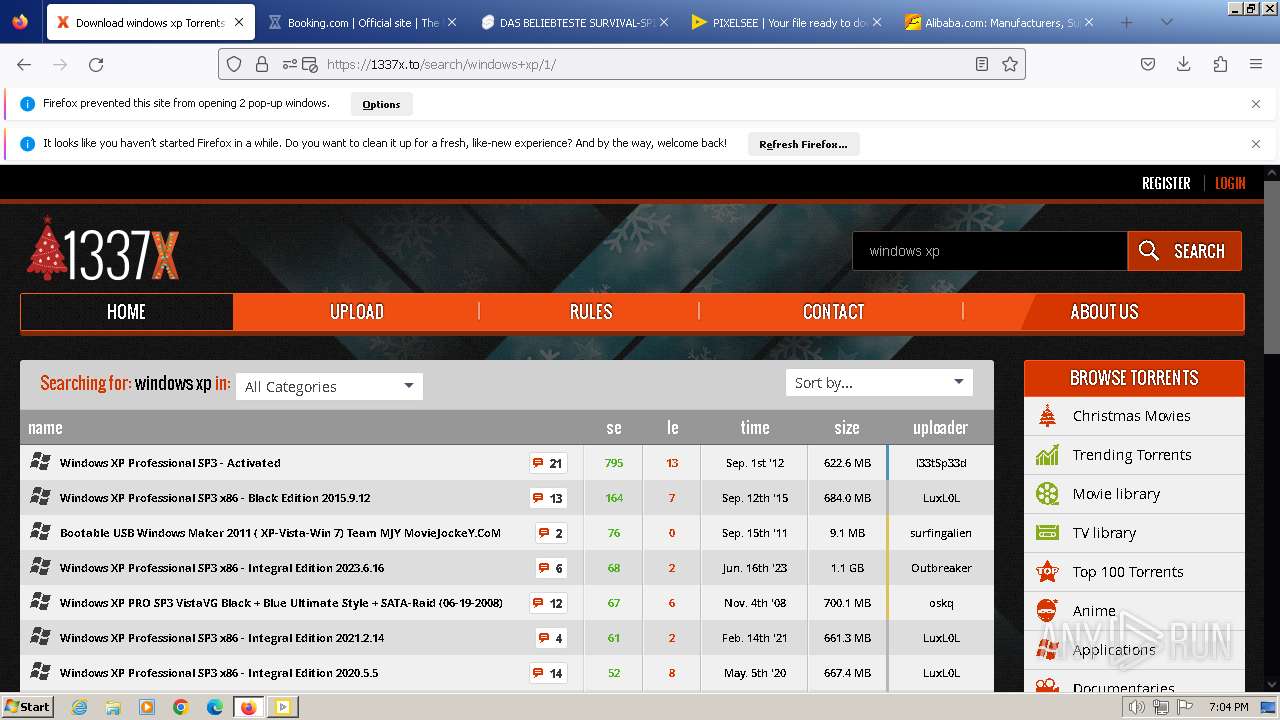Image resolution: width=1280 pixels, height=720 pixels.
Task: Click inside the windows xp search field
Action: (990, 251)
